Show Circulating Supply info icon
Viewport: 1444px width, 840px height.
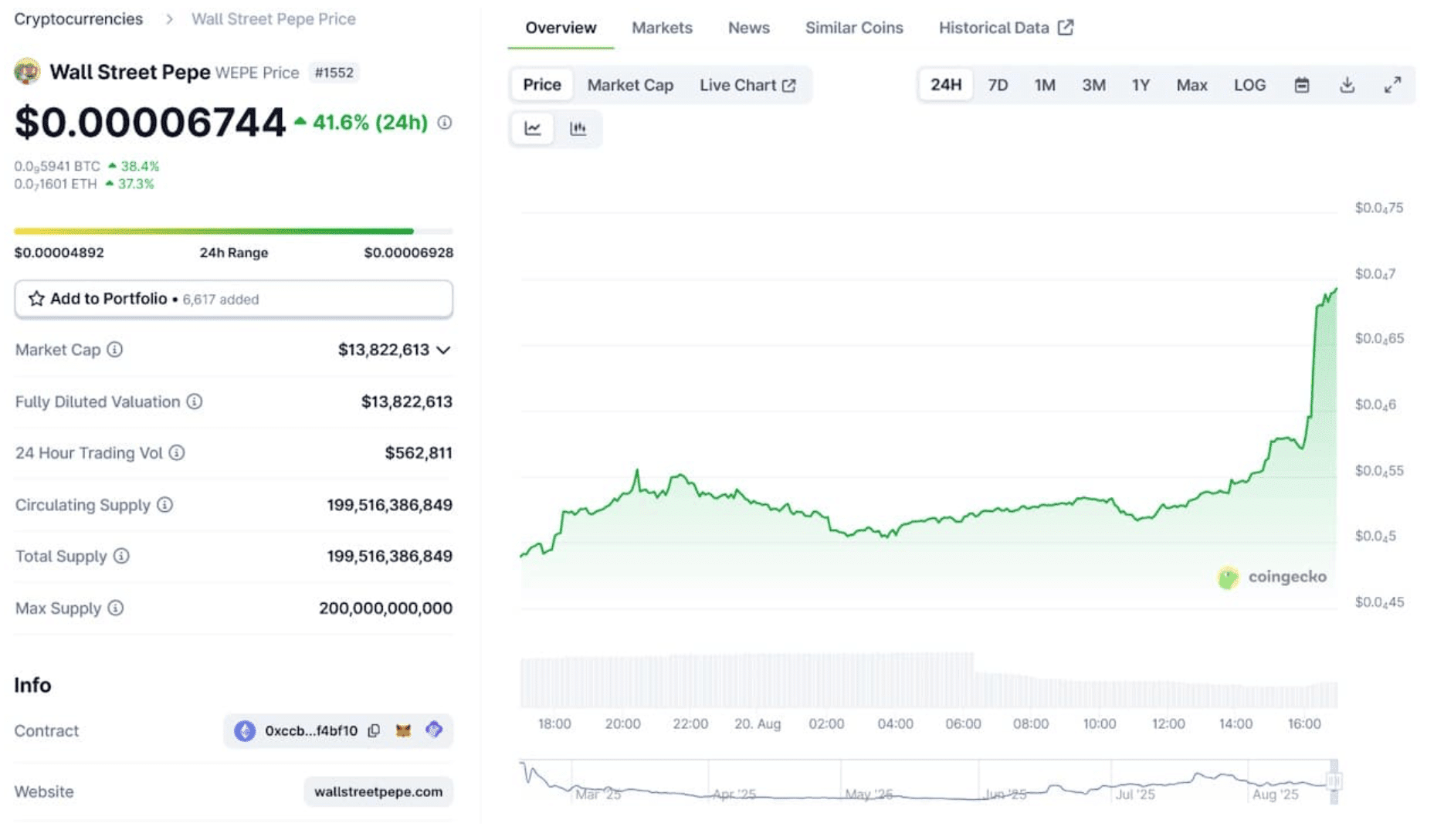click(x=164, y=505)
